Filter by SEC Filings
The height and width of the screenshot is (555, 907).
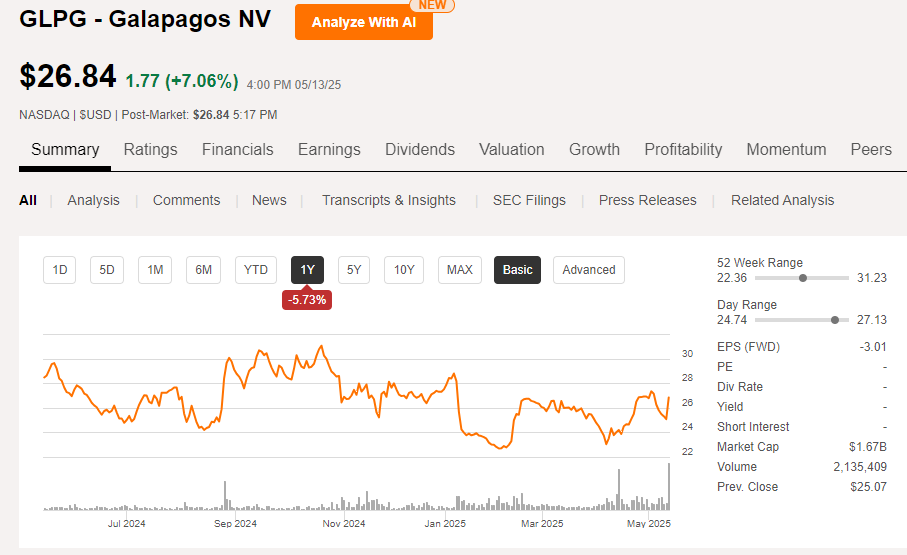(x=529, y=200)
